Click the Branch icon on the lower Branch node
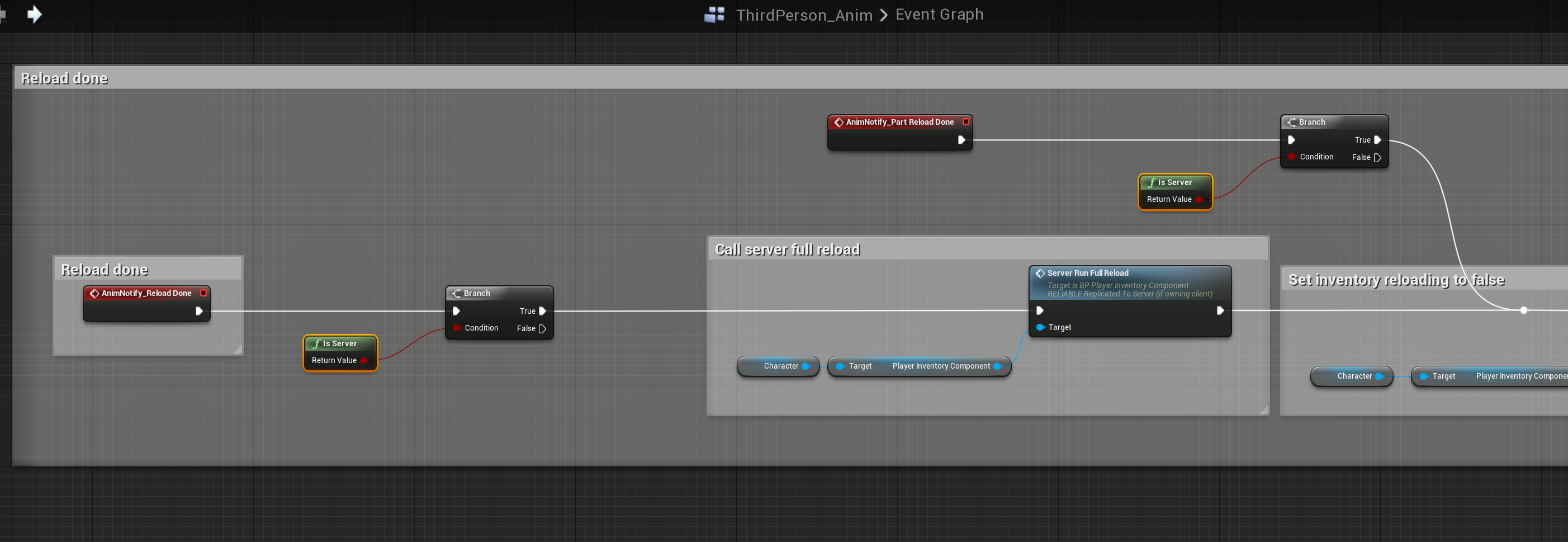The height and width of the screenshot is (542, 1568). pos(456,294)
